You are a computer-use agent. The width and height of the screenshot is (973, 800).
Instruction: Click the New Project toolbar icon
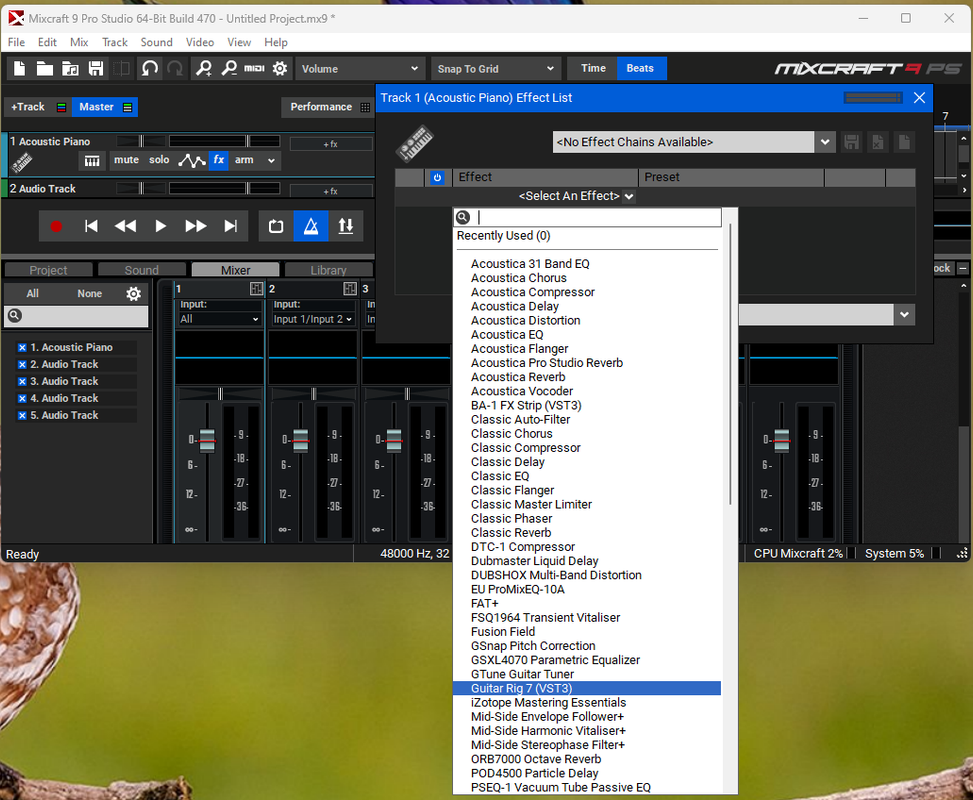(x=19, y=68)
